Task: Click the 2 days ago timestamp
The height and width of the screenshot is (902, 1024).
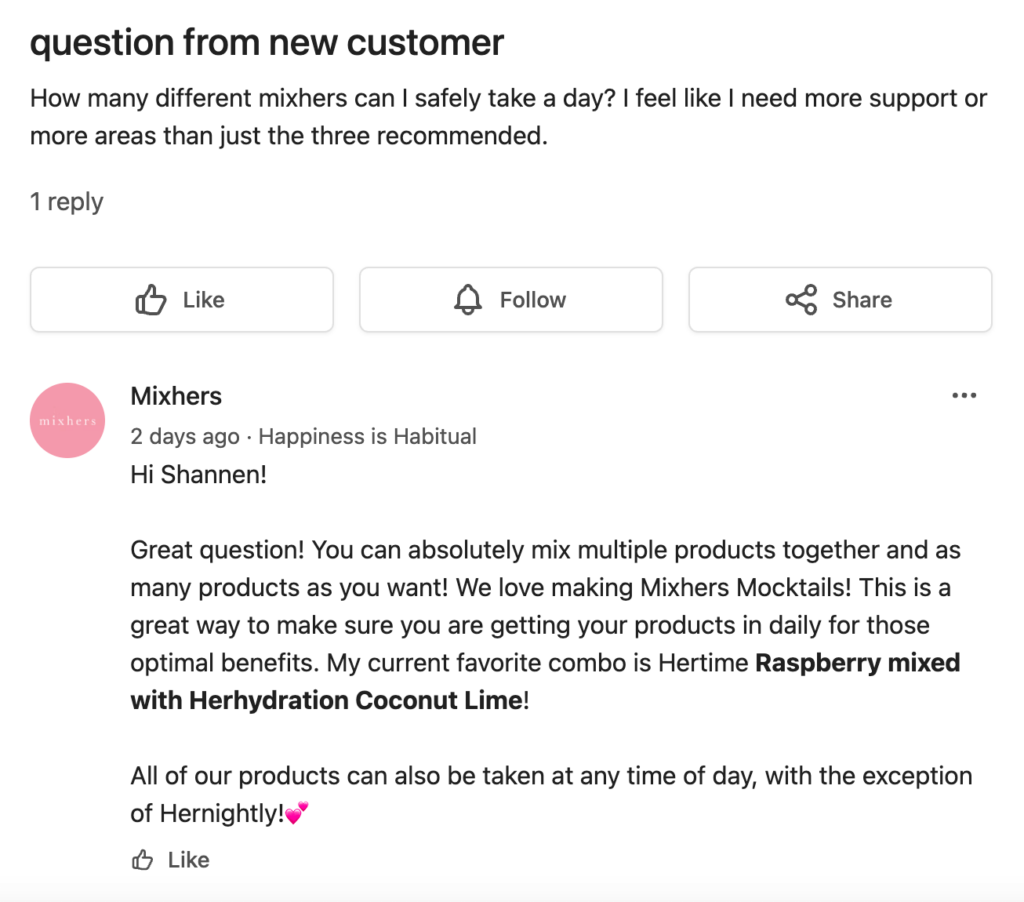Action: (x=184, y=436)
